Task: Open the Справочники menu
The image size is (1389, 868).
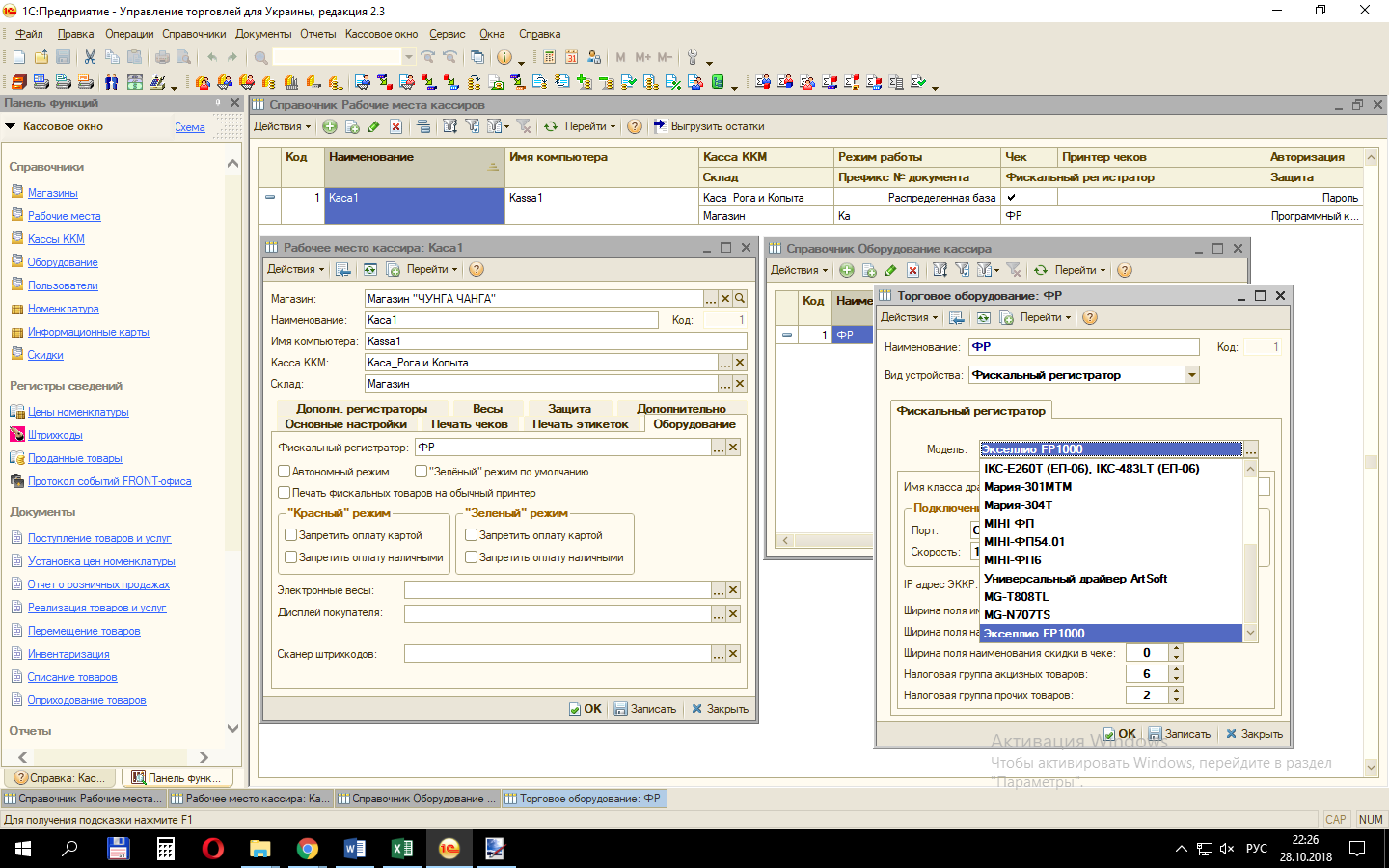Action: (x=194, y=34)
